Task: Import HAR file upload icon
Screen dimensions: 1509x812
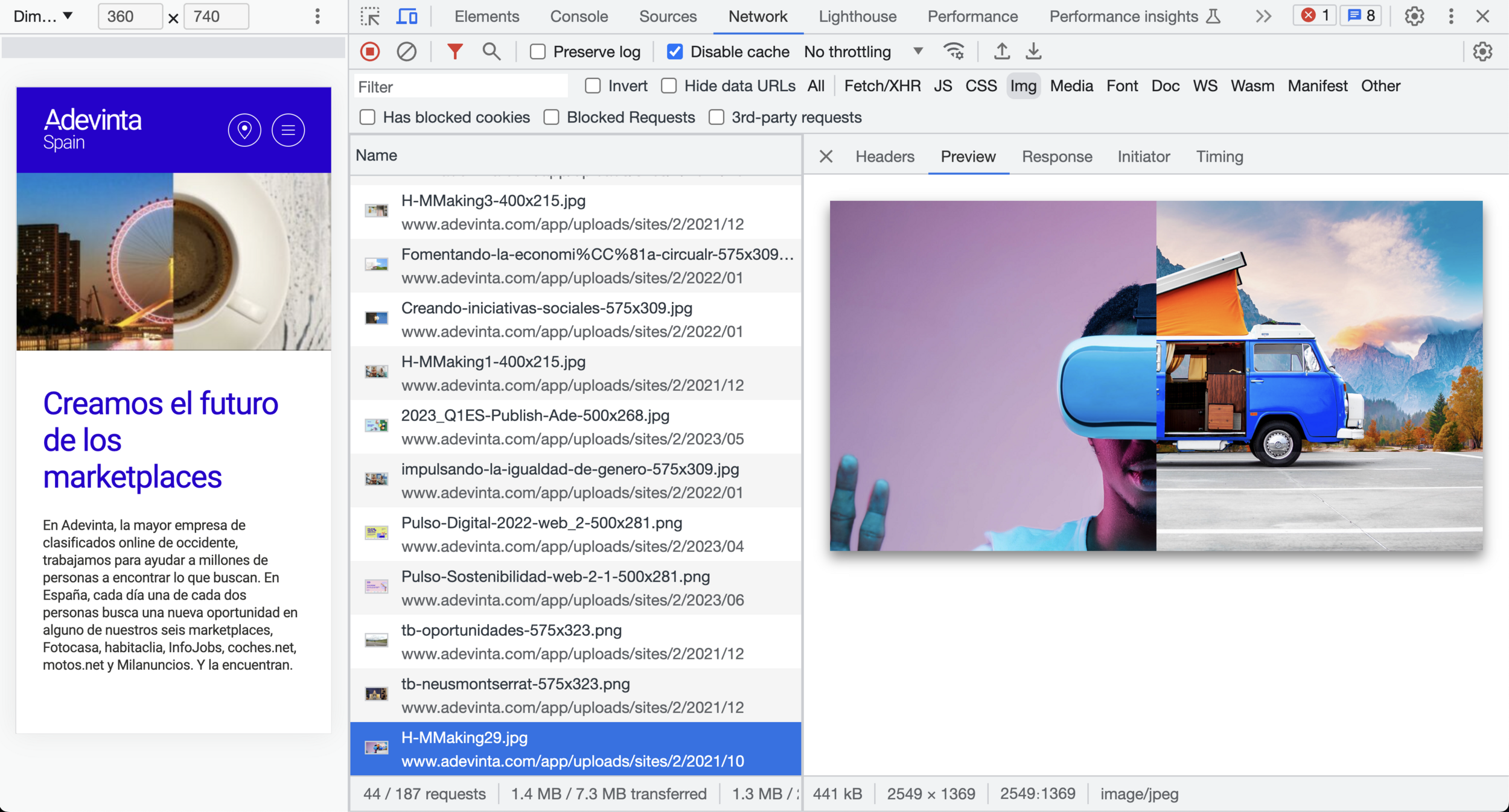Action: point(1001,52)
